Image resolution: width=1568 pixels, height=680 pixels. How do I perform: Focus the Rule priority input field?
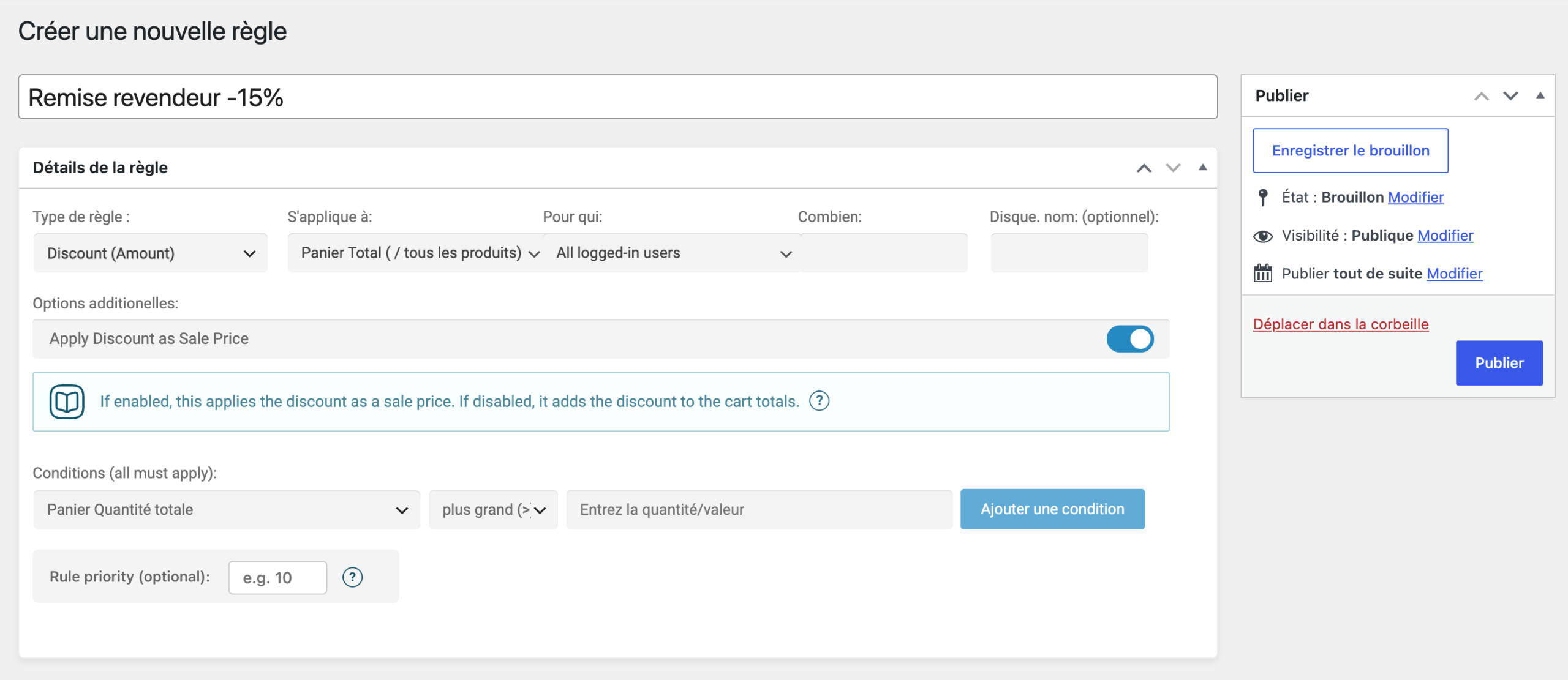[x=277, y=577]
